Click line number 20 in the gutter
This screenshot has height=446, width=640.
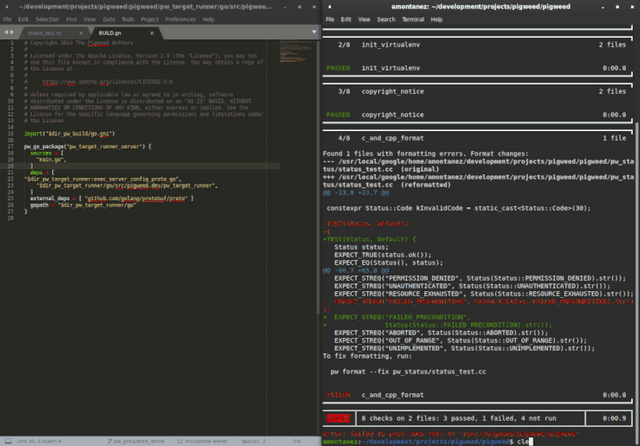point(11,166)
